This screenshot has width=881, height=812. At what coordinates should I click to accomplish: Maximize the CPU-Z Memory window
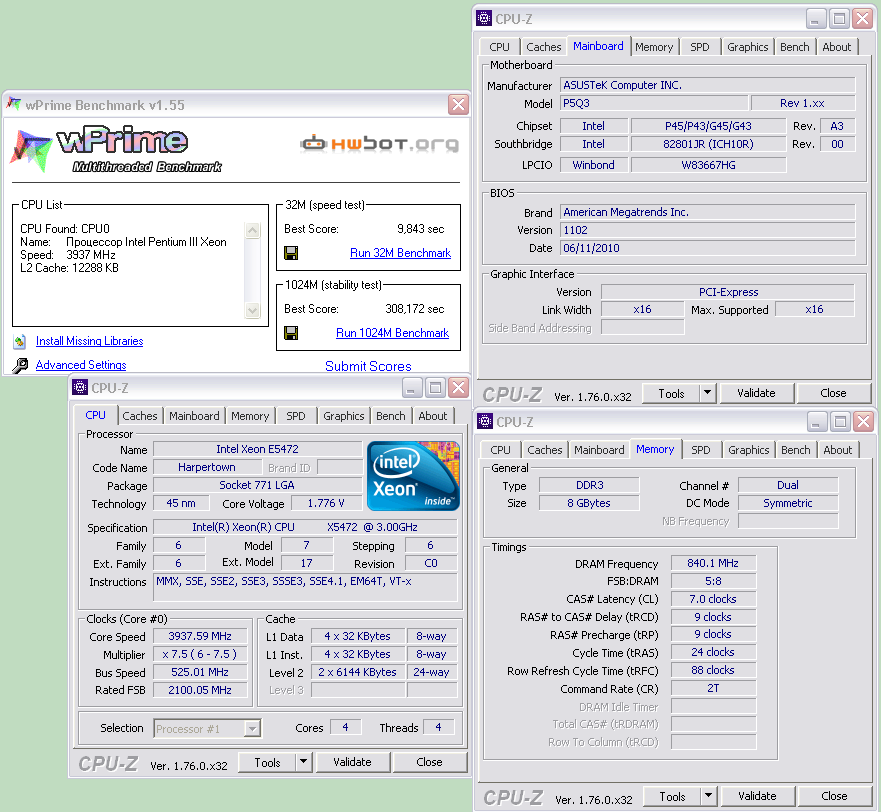(840, 421)
